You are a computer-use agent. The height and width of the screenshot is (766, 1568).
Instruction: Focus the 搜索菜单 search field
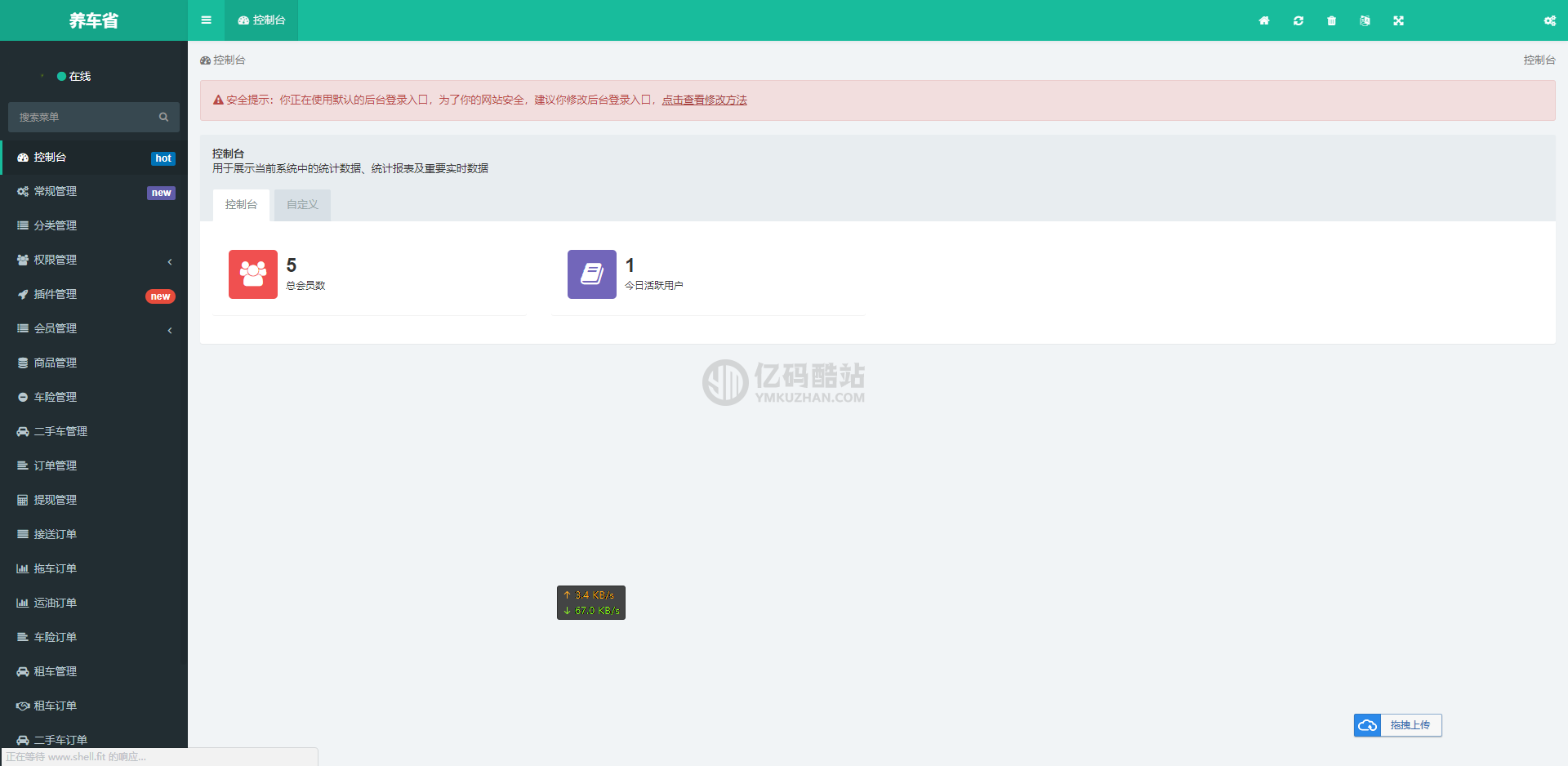tap(94, 117)
